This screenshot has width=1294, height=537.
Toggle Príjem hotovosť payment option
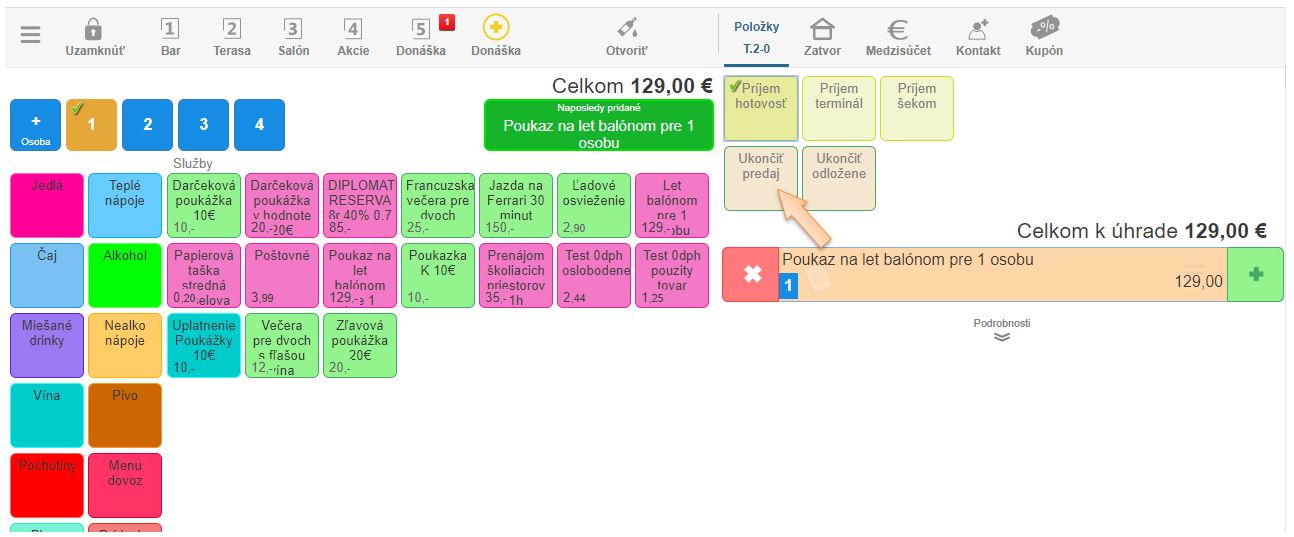click(x=761, y=108)
